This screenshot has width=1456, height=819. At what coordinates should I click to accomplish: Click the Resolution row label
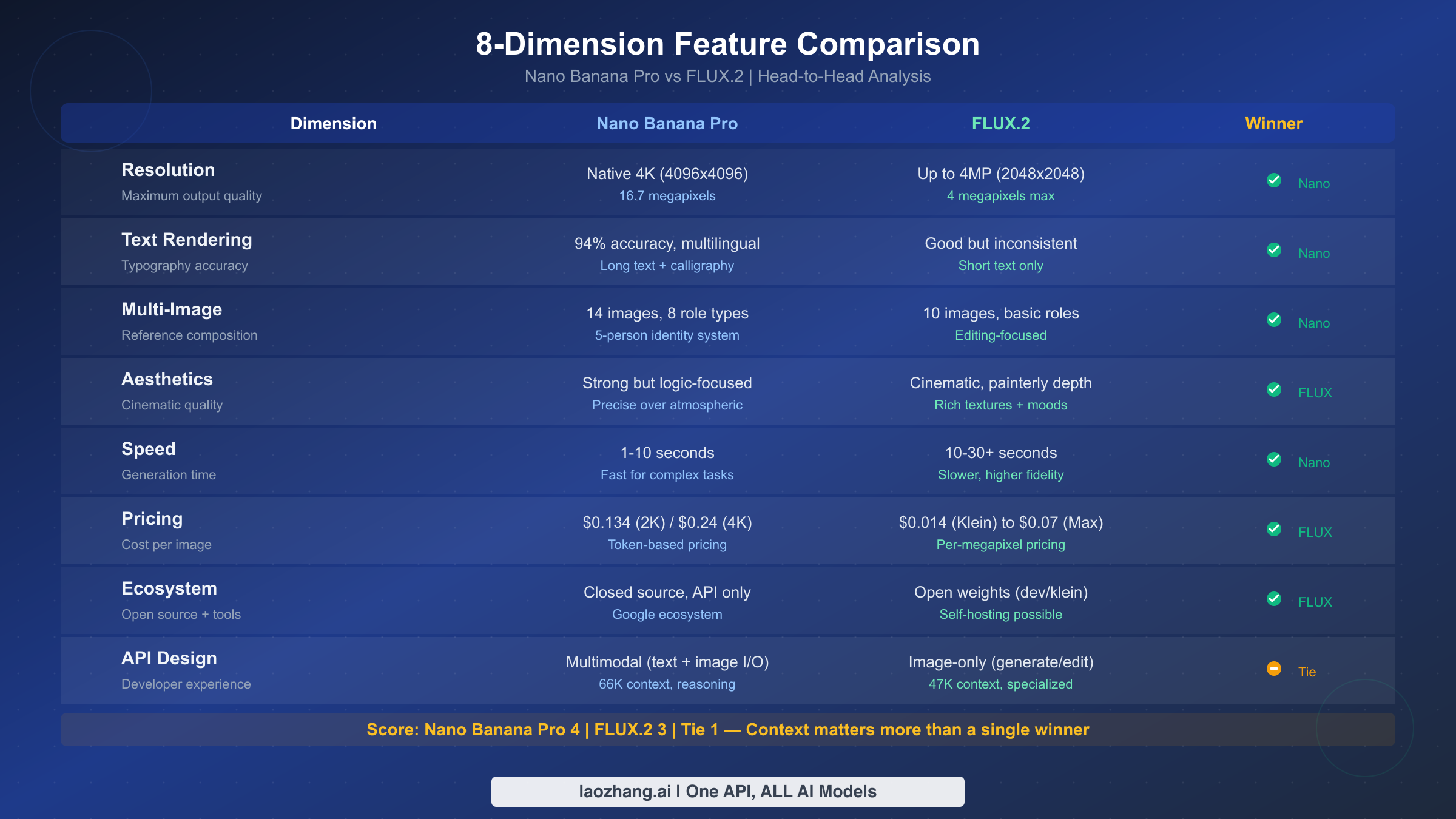168,170
